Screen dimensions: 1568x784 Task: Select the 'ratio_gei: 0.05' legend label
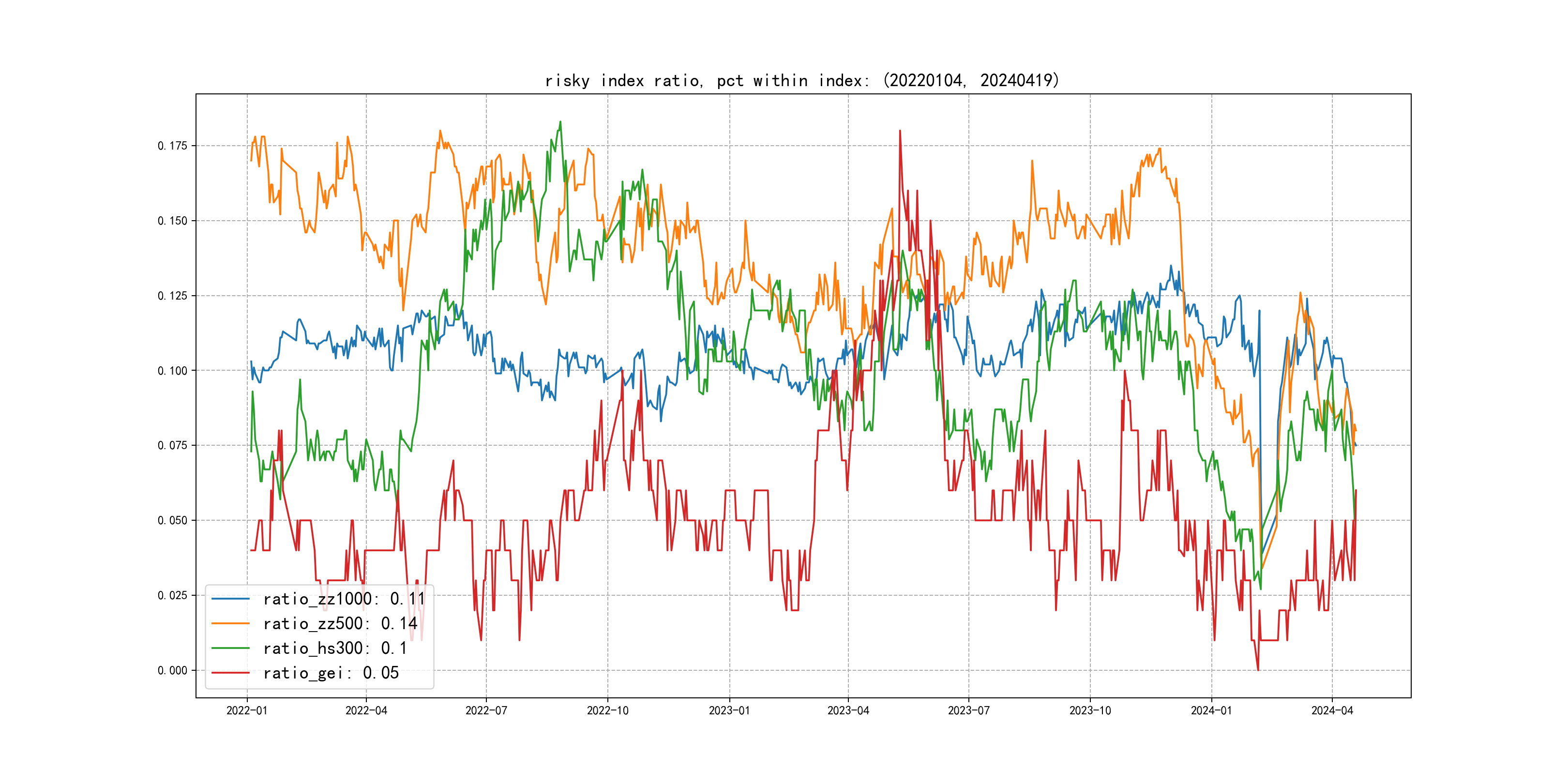tap(331, 673)
